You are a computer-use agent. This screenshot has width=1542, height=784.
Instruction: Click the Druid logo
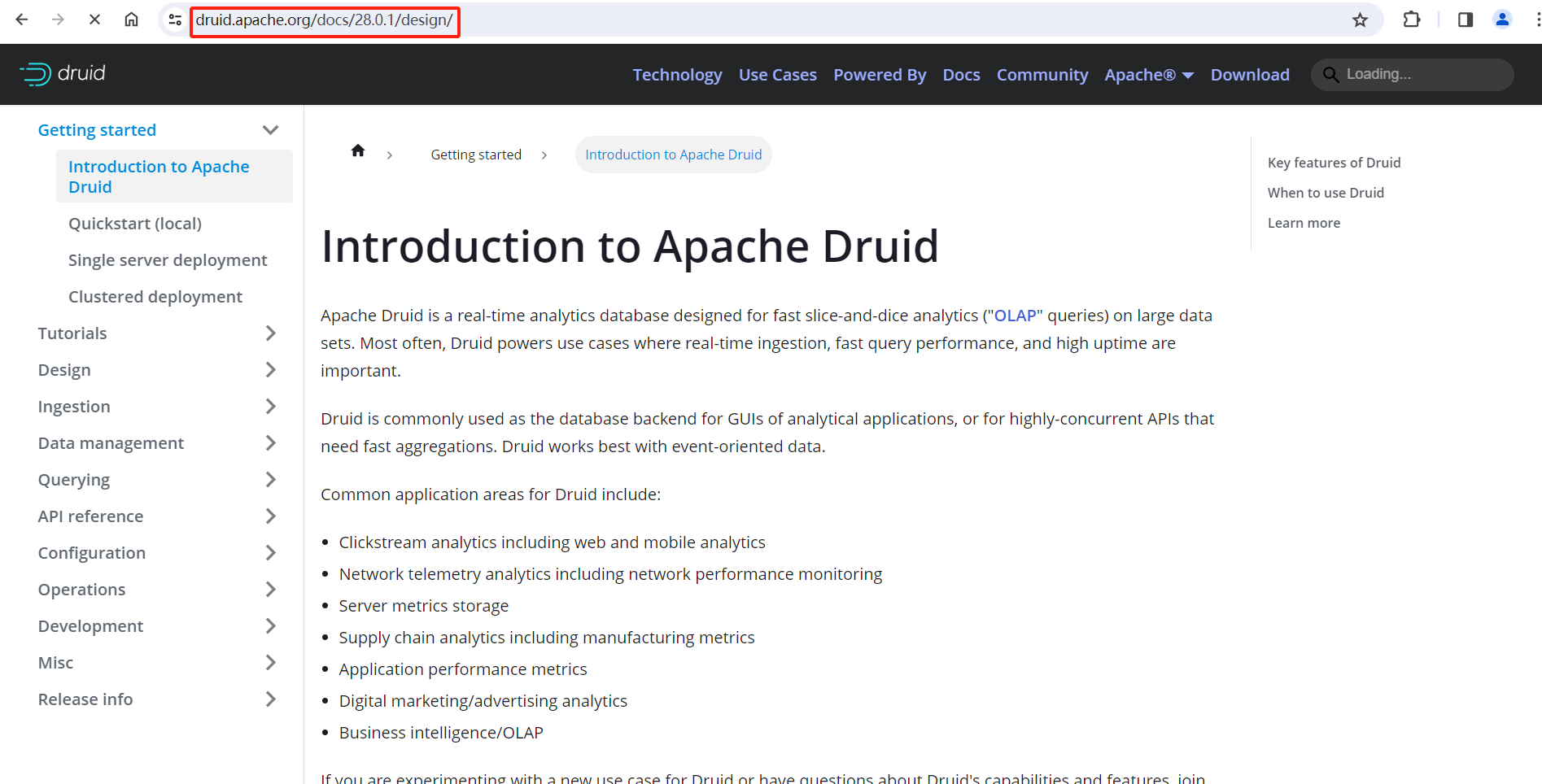[x=63, y=74]
